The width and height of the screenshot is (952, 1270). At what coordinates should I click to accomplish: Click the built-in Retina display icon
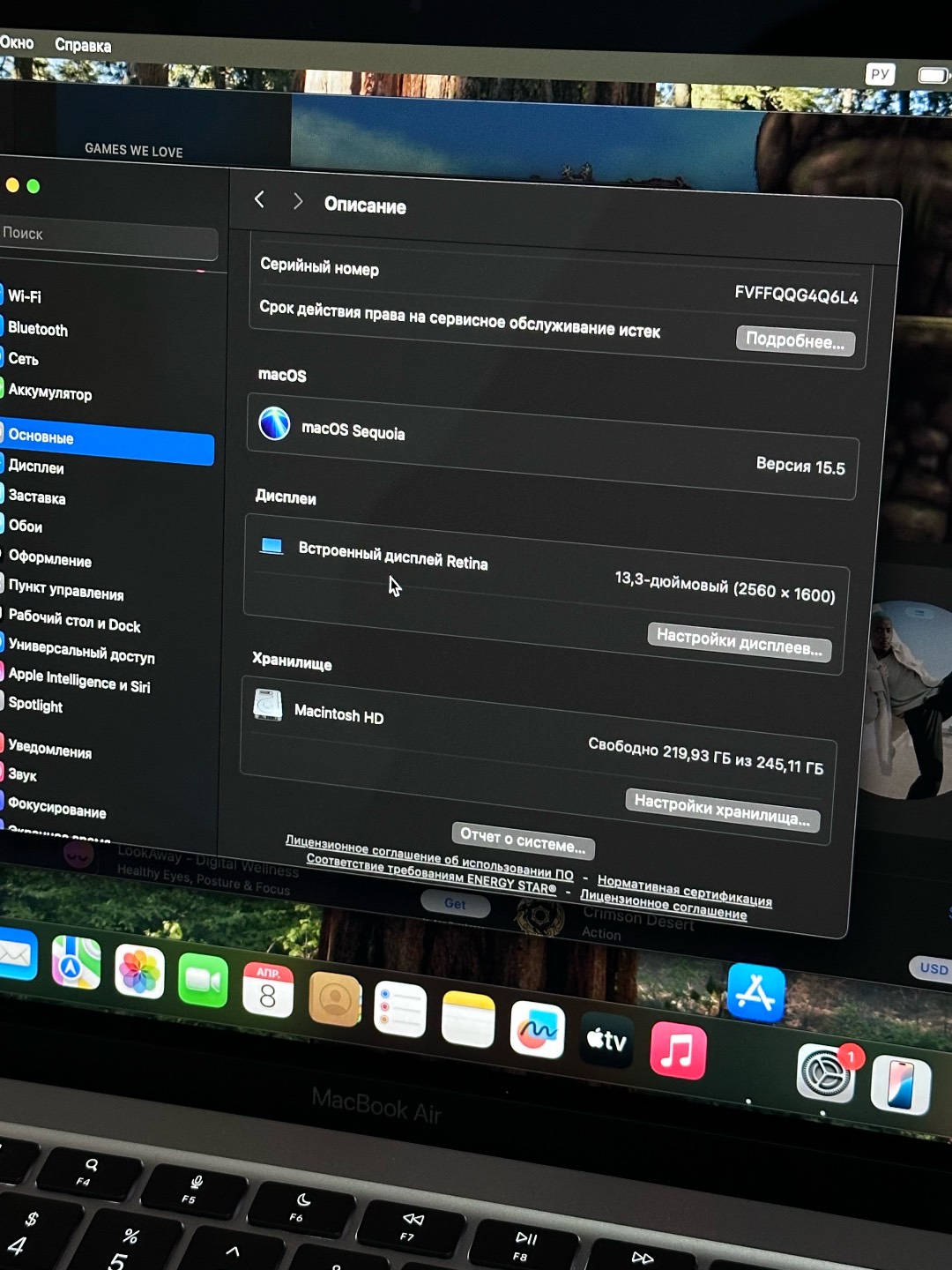point(271,546)
